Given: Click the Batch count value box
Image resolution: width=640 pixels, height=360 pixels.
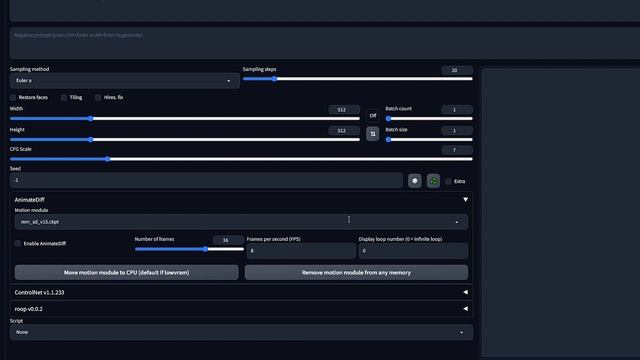Looking at the screenshot, I should pyautogui.click(x=457, y=109).
